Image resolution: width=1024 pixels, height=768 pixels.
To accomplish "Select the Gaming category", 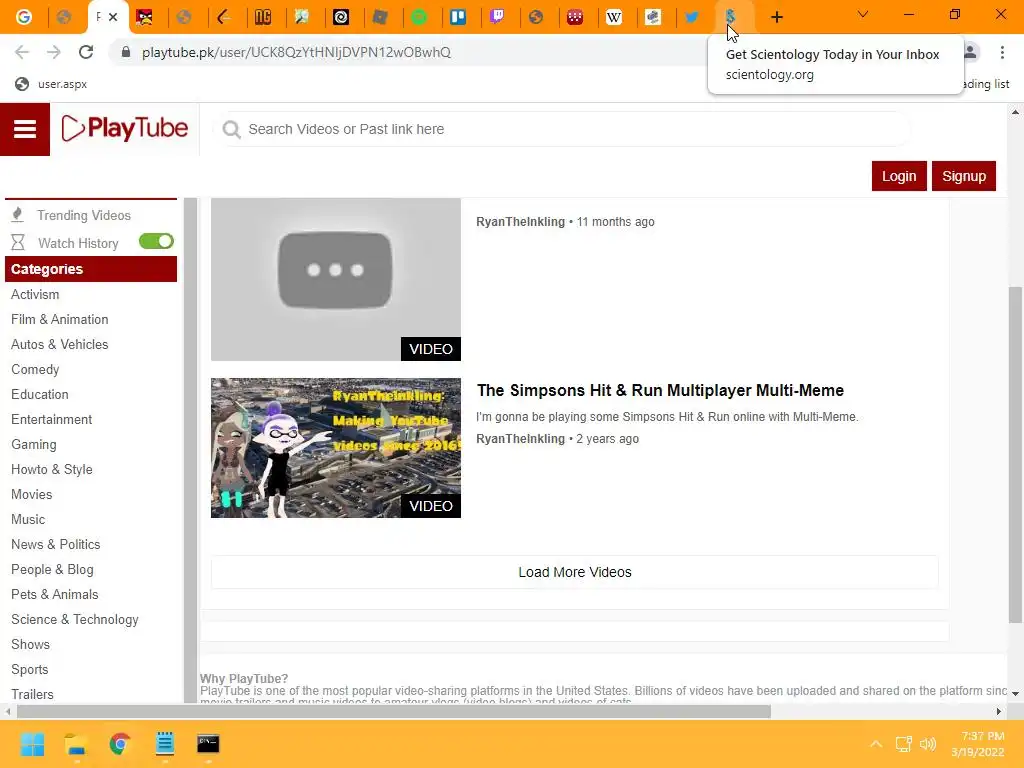I will (x=33, y=445).
